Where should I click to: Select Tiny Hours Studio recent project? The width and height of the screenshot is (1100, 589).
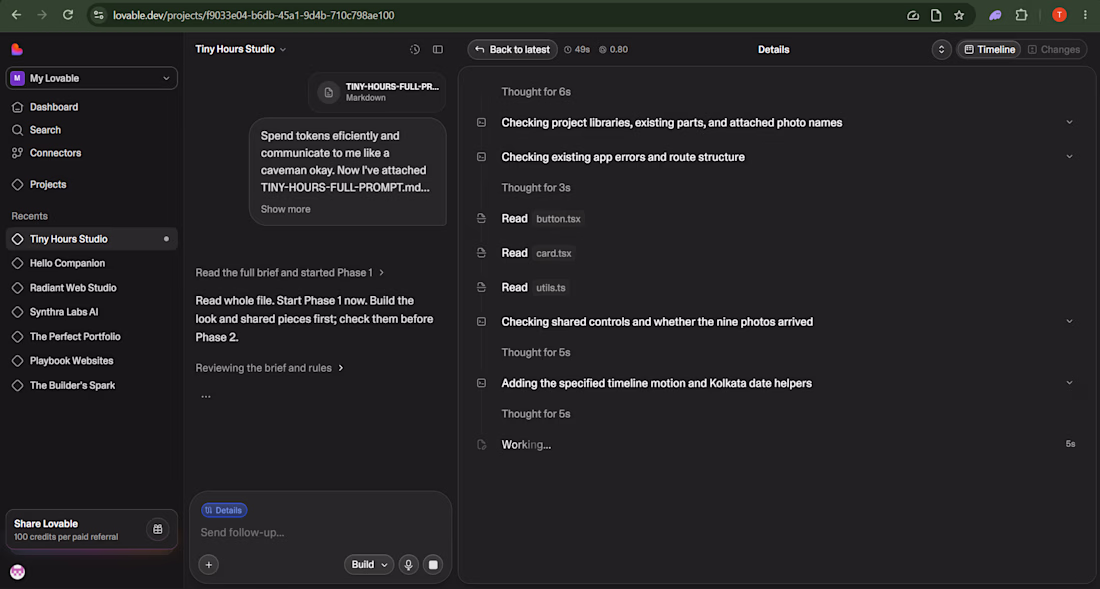tap(92, 239)
